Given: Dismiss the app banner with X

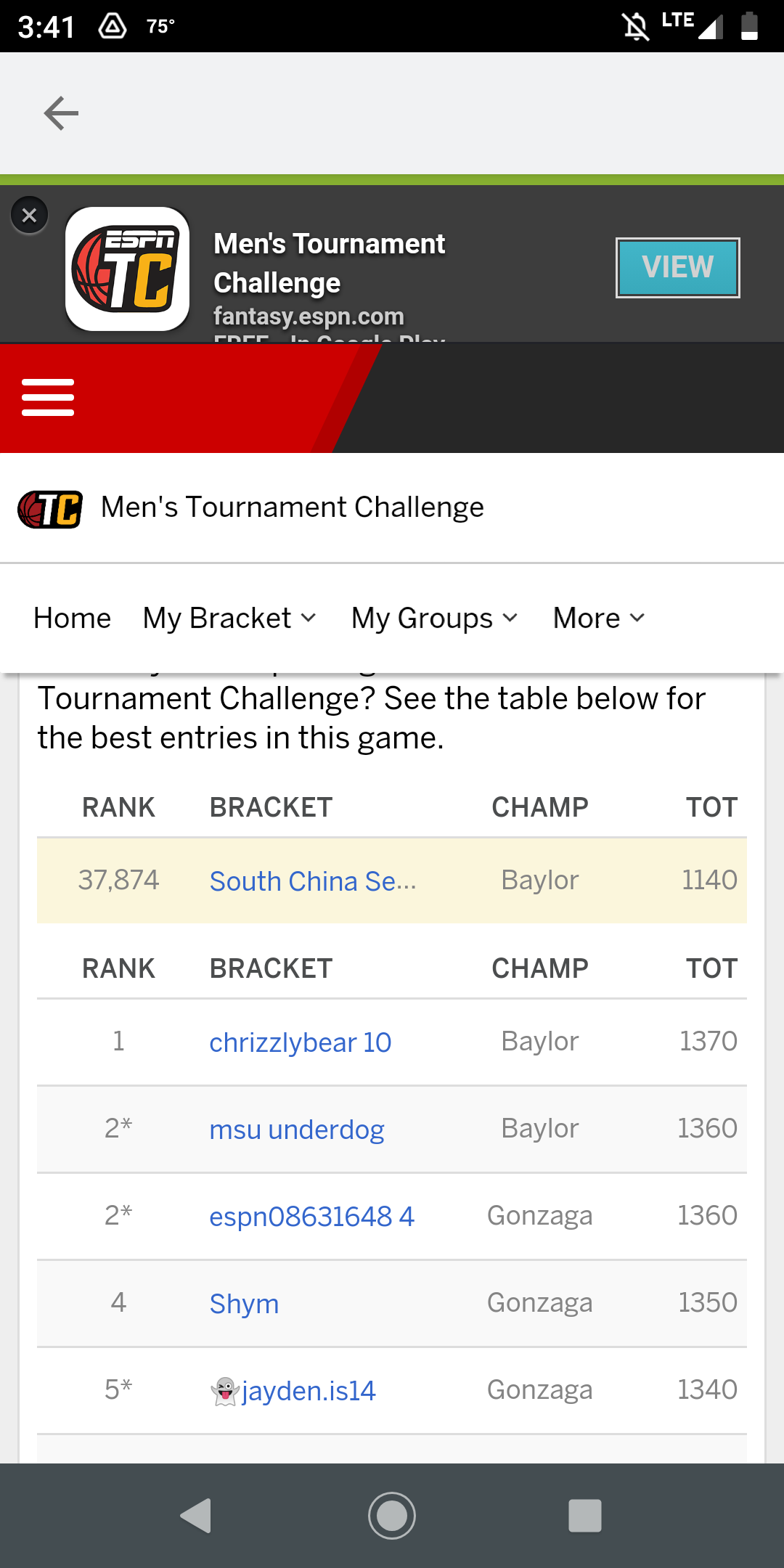Looking at the screenshot, I should coord(30,216).
